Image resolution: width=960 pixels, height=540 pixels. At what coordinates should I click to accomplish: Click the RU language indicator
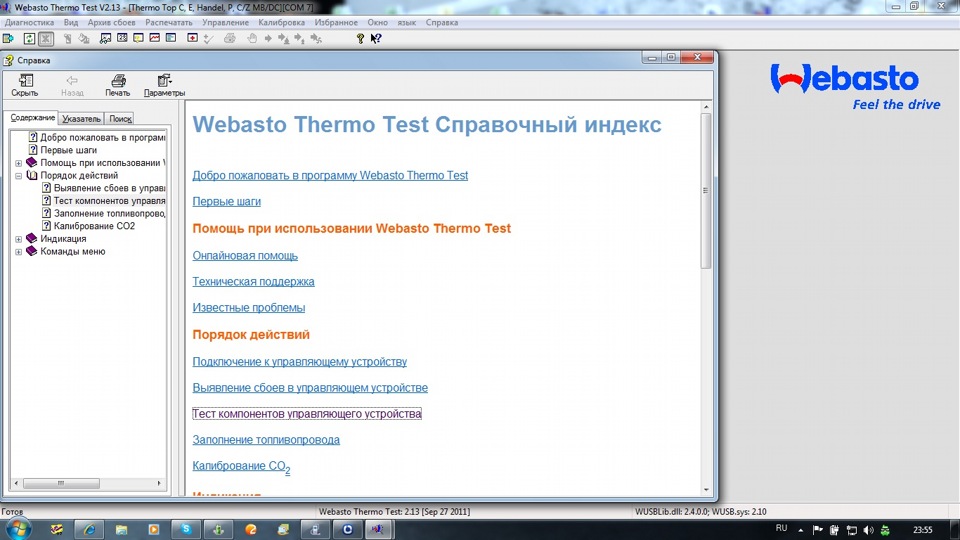click(x=781, y=528)
